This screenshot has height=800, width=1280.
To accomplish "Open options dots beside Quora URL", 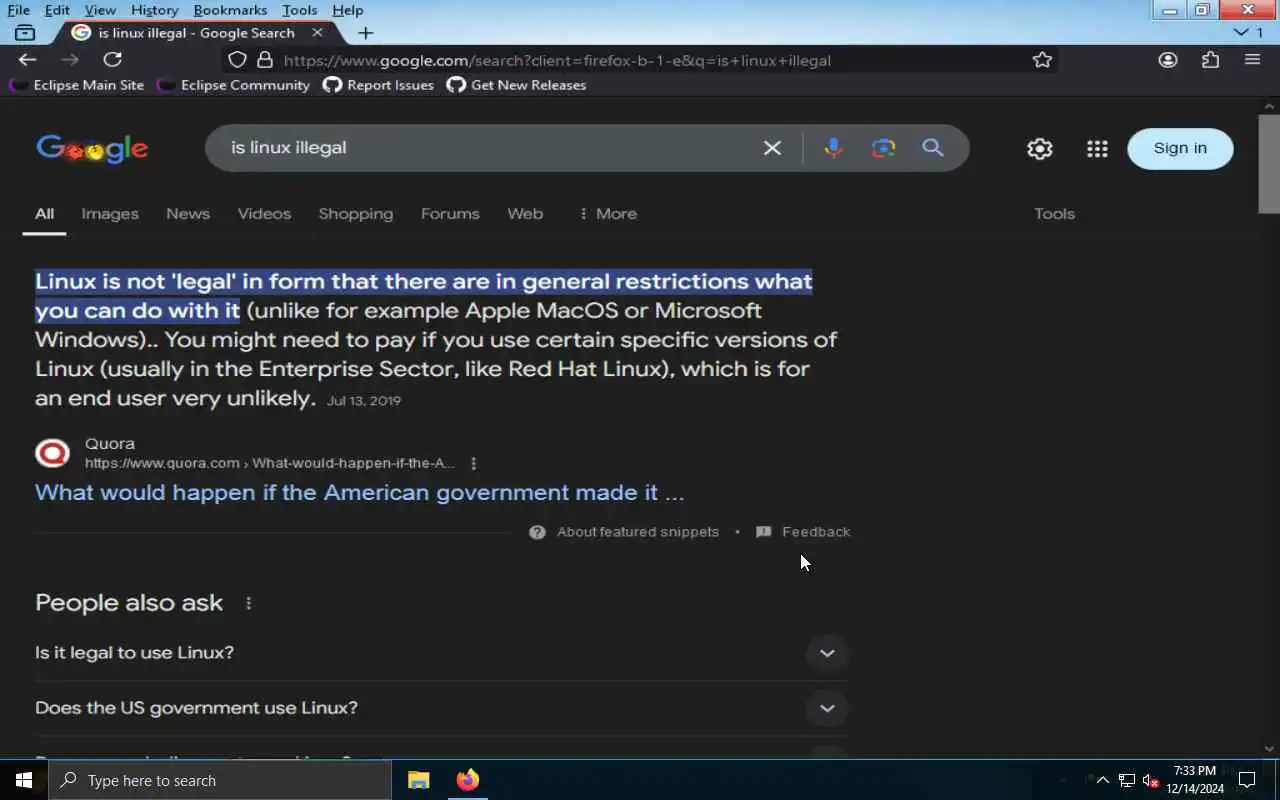I will click(x=473, y=463).
